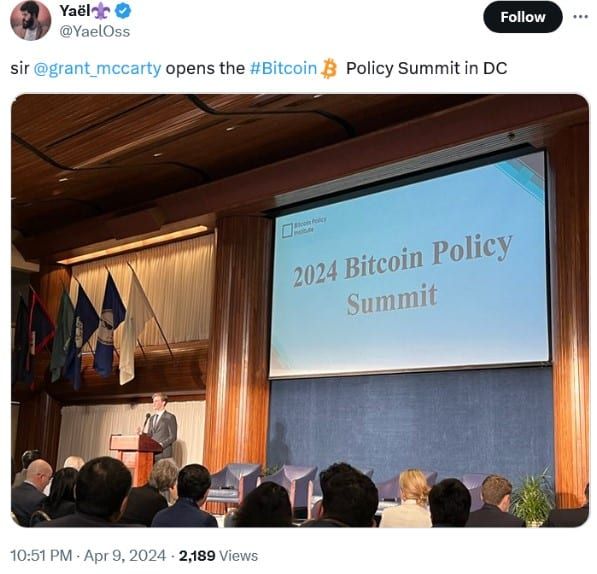The height and width of the screenshot is (574, 597).
Task: Open the three-dot more options menu
Action: (580, 17)
